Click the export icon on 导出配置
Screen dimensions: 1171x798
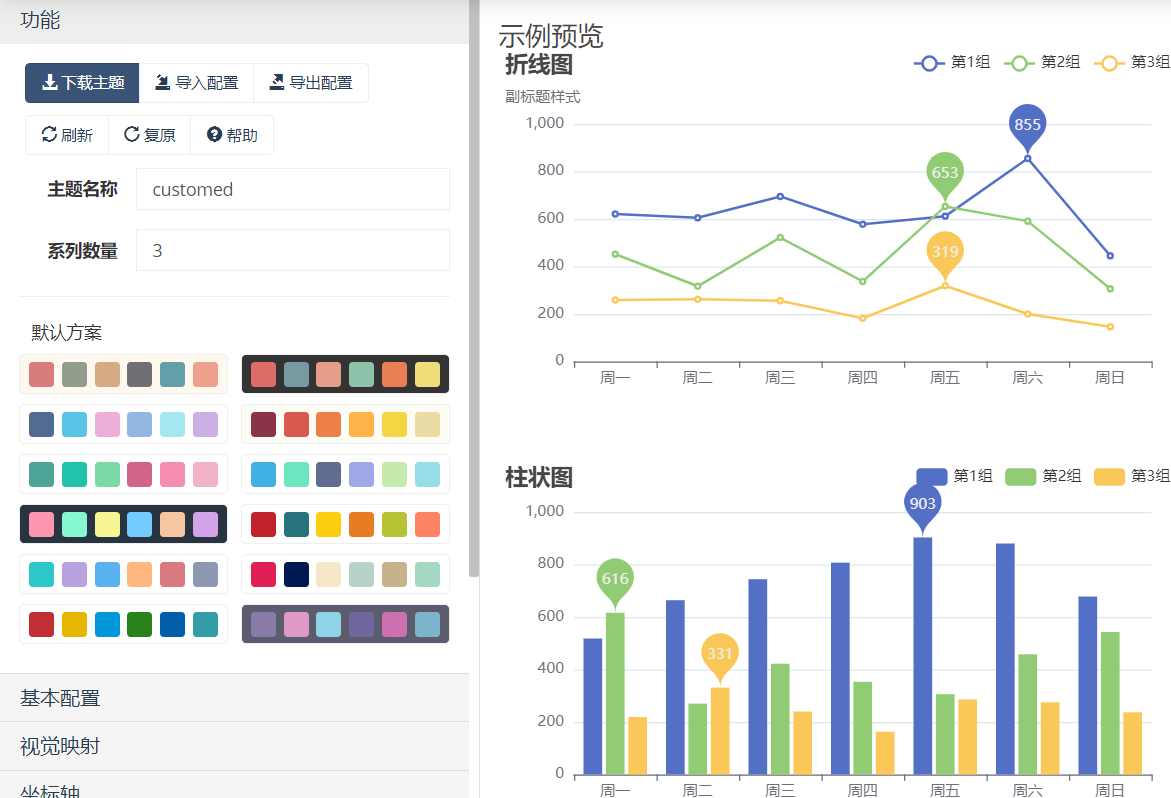point(276,83)
